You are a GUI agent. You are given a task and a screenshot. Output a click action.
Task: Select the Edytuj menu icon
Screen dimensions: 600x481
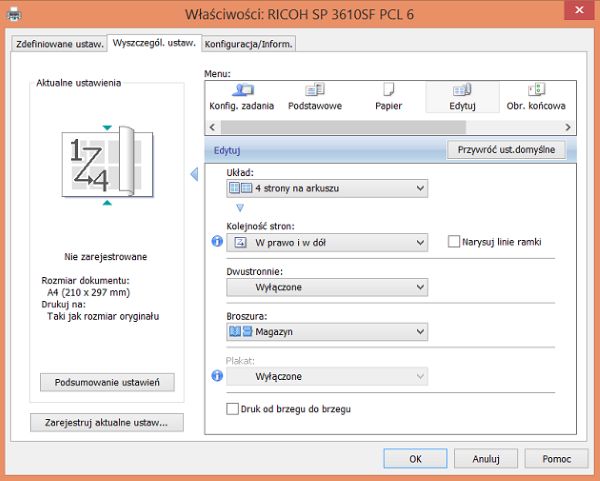(462, 97)
